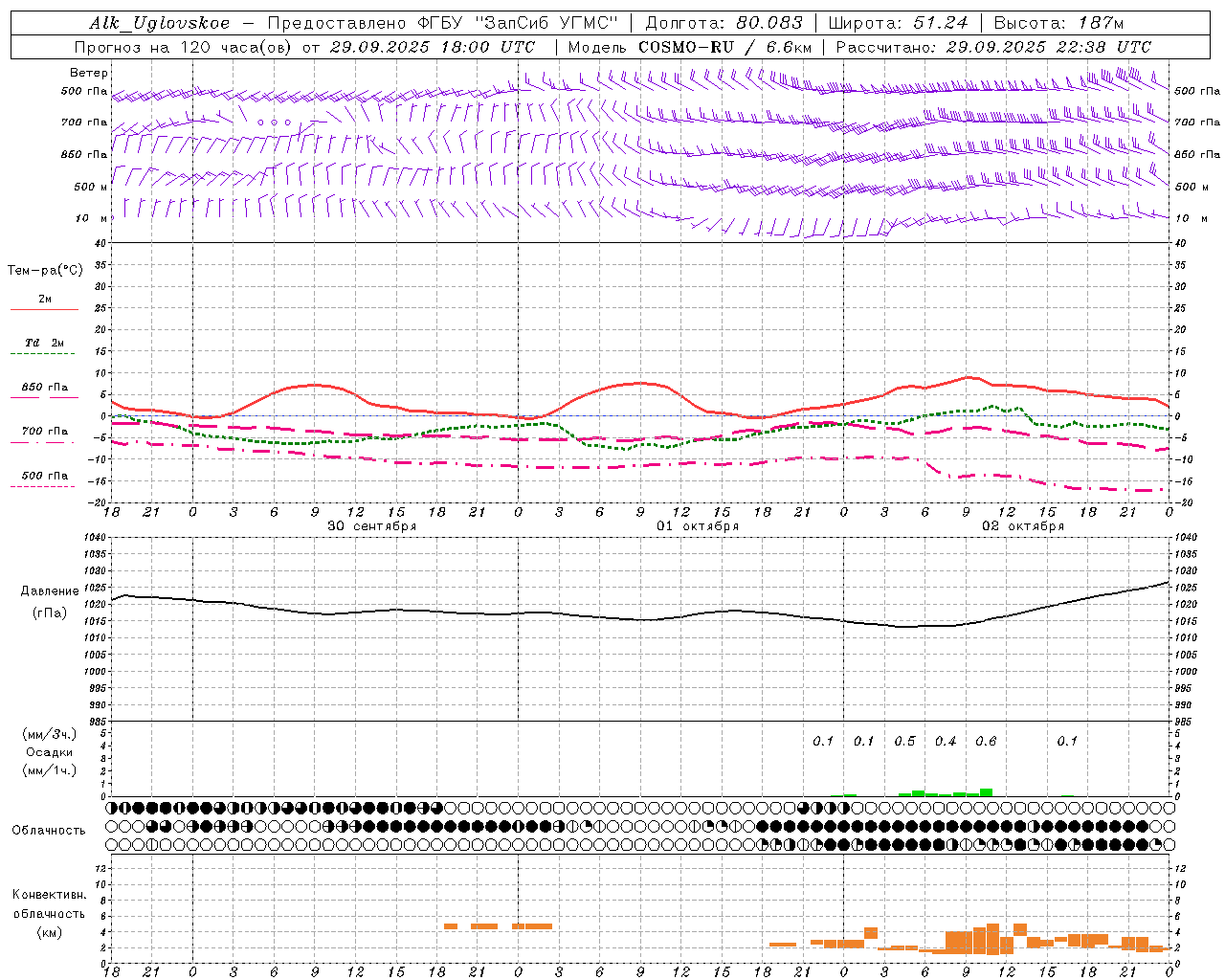This screenshot has height=980, width=1225.
Task: Click the 2м temperature legend label
Action: pyautogui.click(x=45, y=299)
